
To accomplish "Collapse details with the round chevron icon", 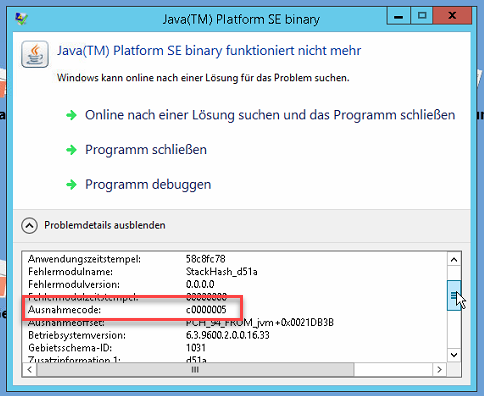I will coord(29,226).
